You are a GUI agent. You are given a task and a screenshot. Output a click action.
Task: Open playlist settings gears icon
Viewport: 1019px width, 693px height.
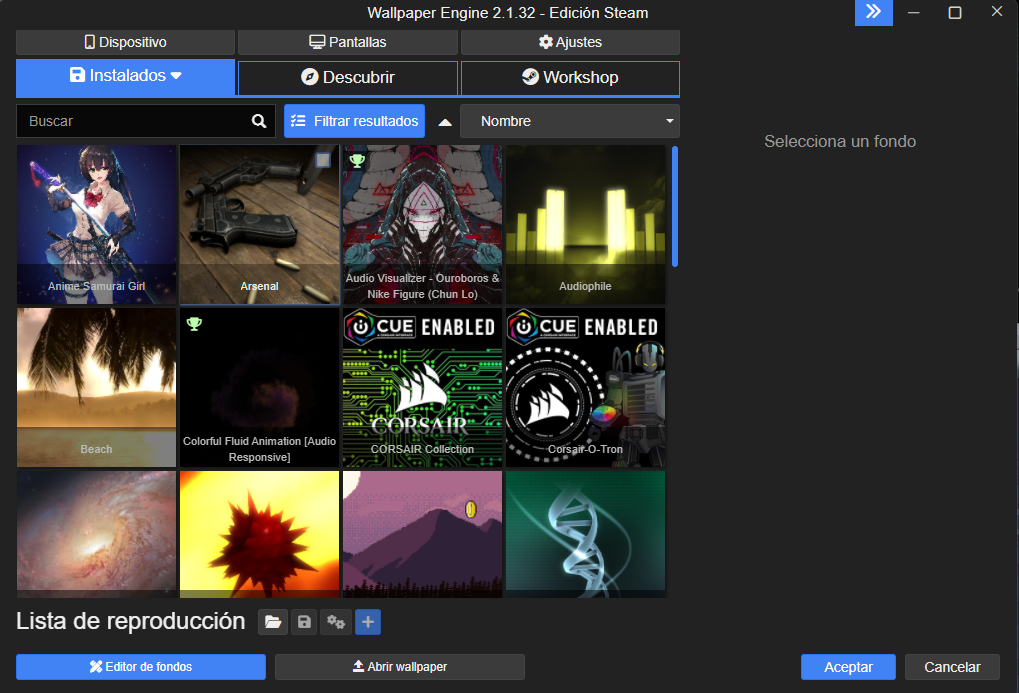click(x=336, y=622)
